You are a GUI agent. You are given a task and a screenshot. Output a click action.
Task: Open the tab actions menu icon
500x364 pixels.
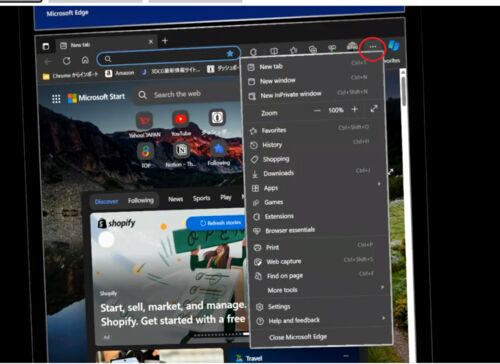pos(46,46)
